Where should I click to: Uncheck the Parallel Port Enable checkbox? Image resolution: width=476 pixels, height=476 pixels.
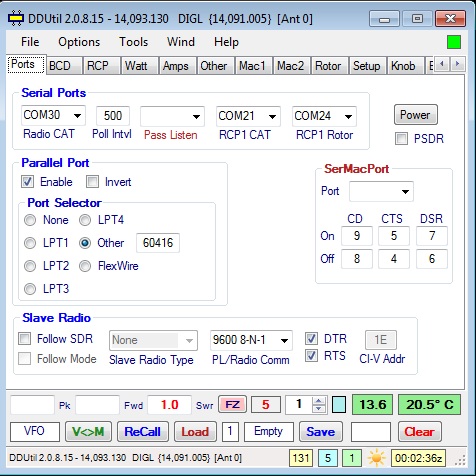[27, 182]
